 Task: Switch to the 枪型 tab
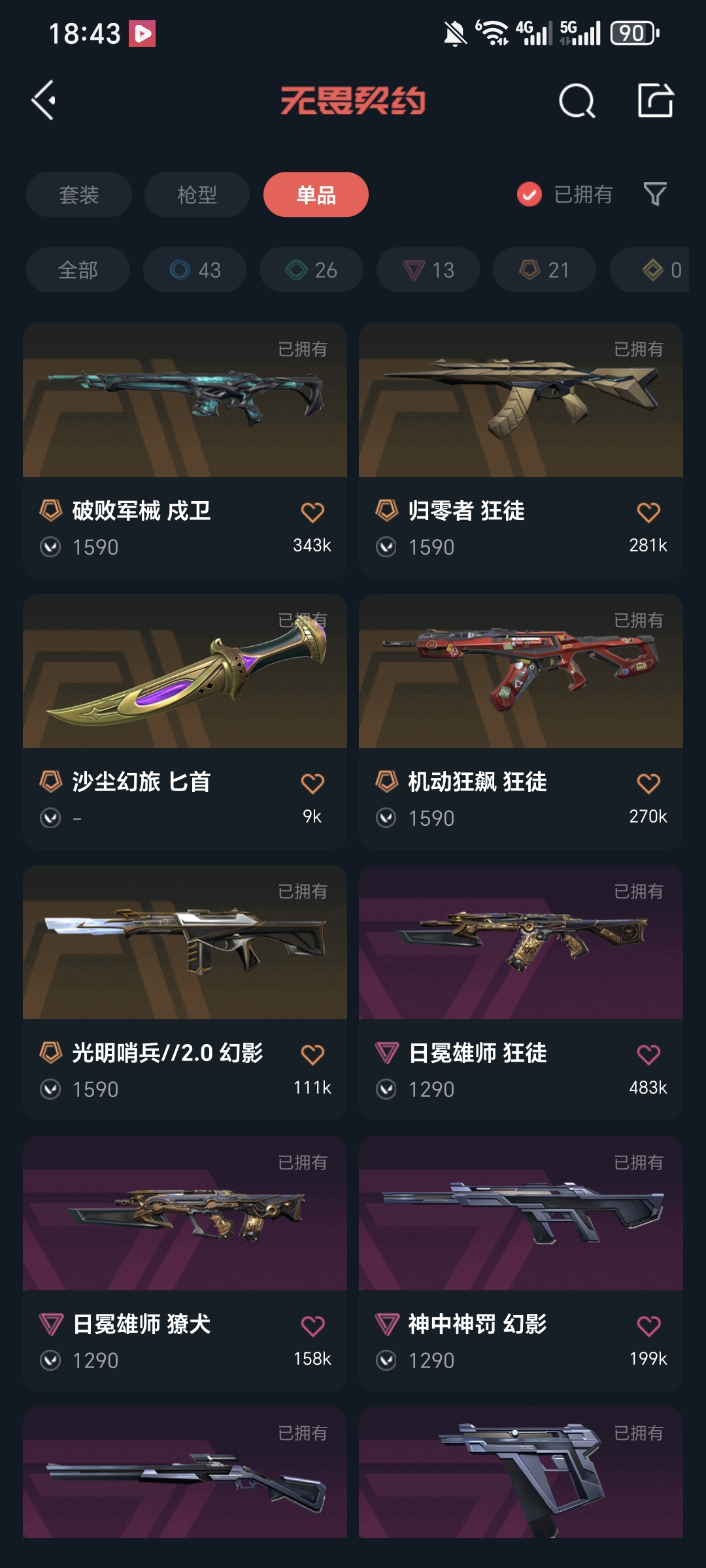(197, 195)
